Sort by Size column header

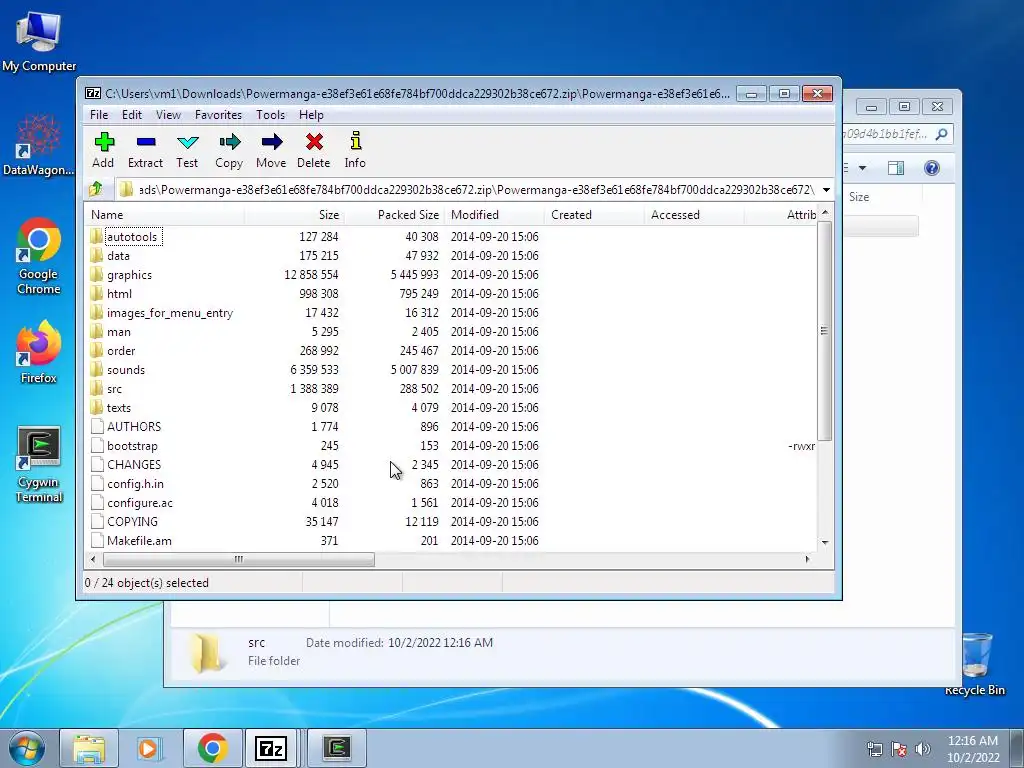(294, 215)
